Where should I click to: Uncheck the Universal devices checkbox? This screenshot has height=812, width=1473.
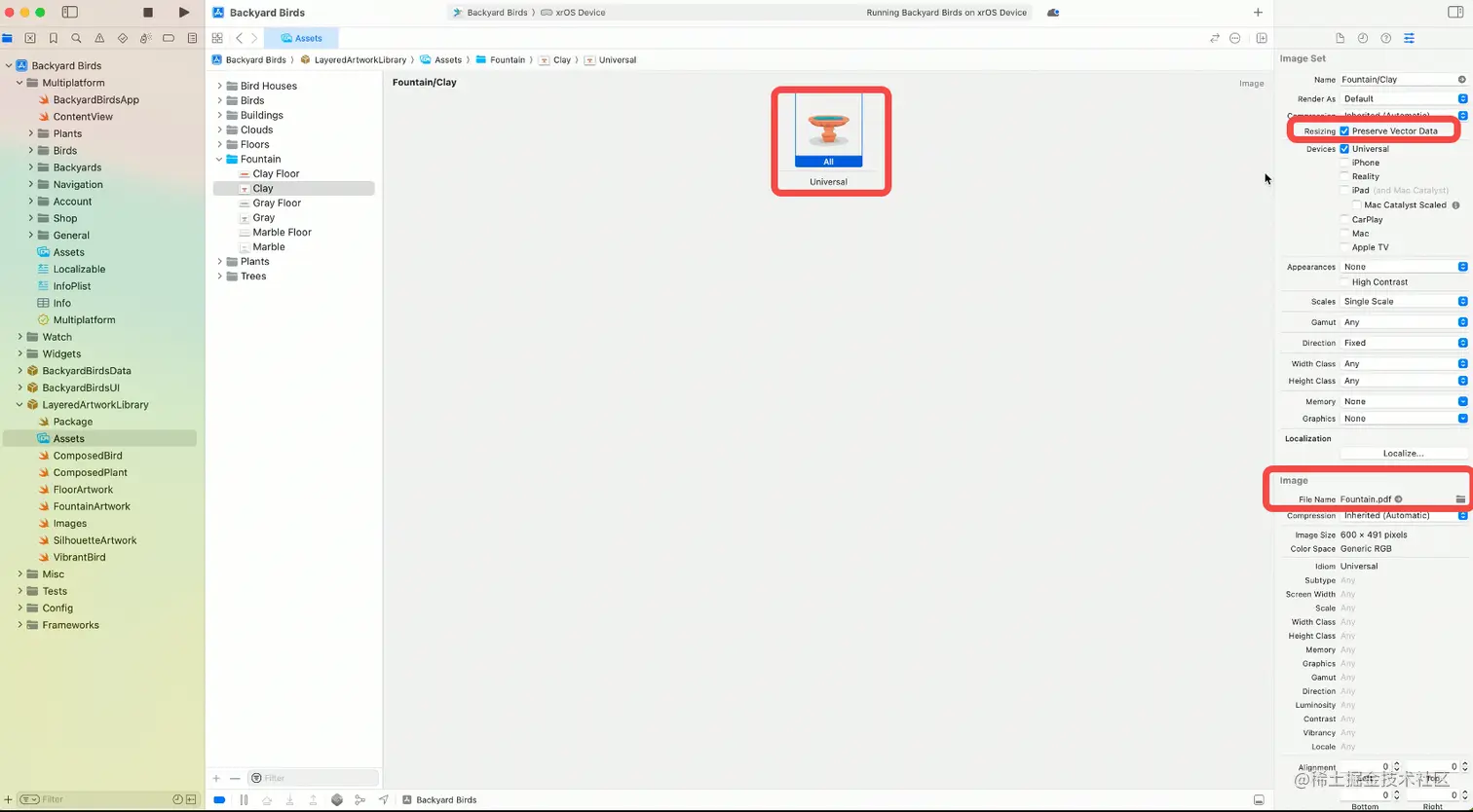[x=1344, y=149]
